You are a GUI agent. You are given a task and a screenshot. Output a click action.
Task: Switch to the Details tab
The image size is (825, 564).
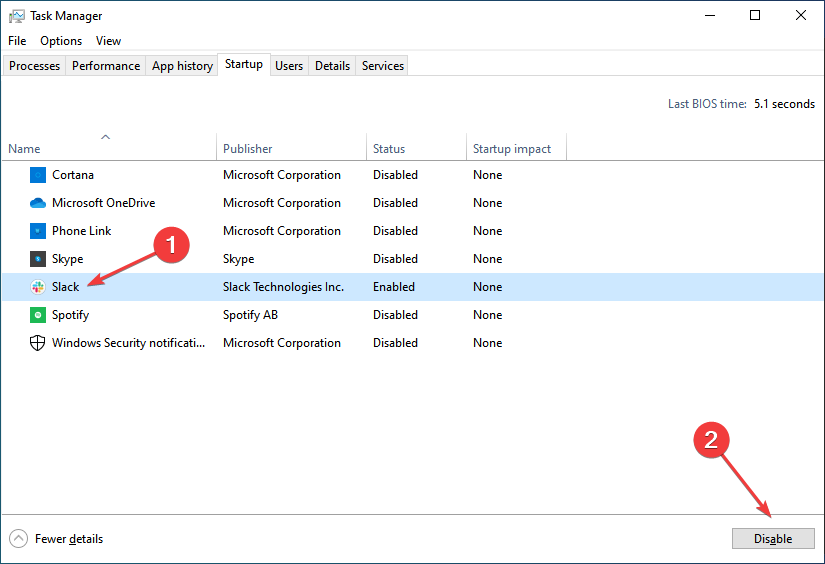click(x=332, y=66)
